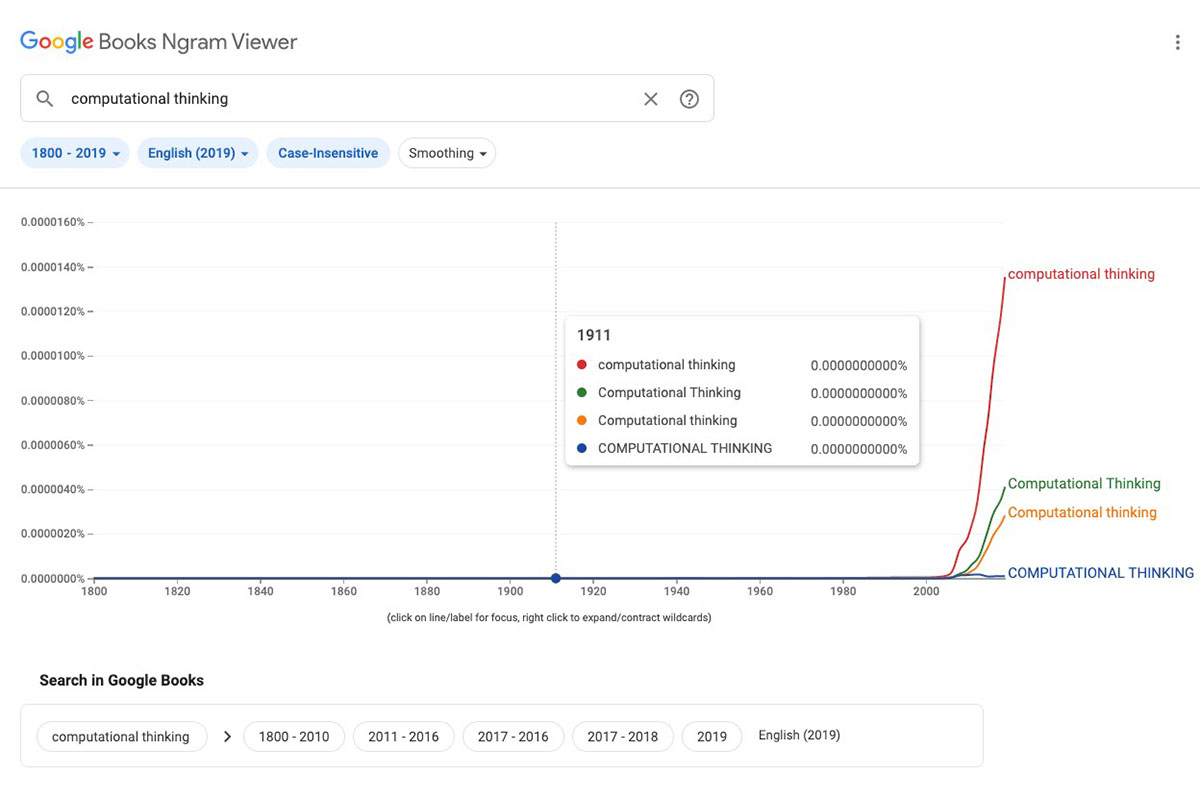The height and width of the screenshot is (800, 1200).
Task: Open the 1800 - 2019 year range dropdown
Action: point(75,153)
